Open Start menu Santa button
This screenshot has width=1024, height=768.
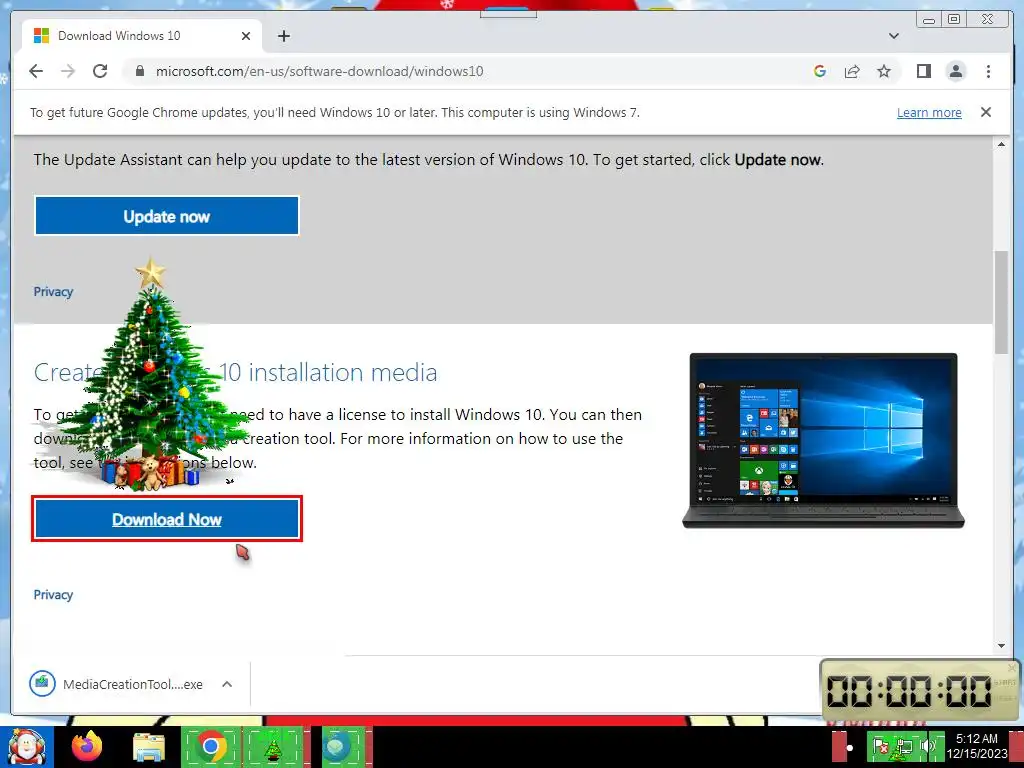[26, 747]
